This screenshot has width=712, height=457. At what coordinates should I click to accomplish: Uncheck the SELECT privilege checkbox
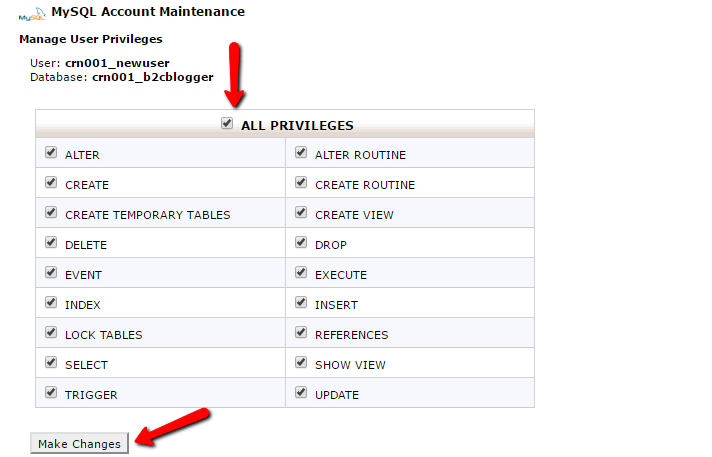51,362
